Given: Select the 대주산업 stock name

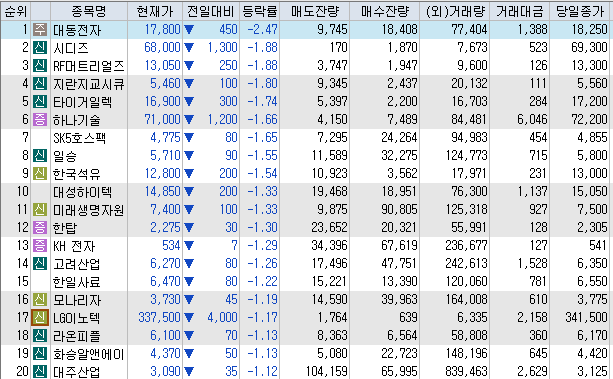Looking at the screenshot, I should click(x=77, y=372).
